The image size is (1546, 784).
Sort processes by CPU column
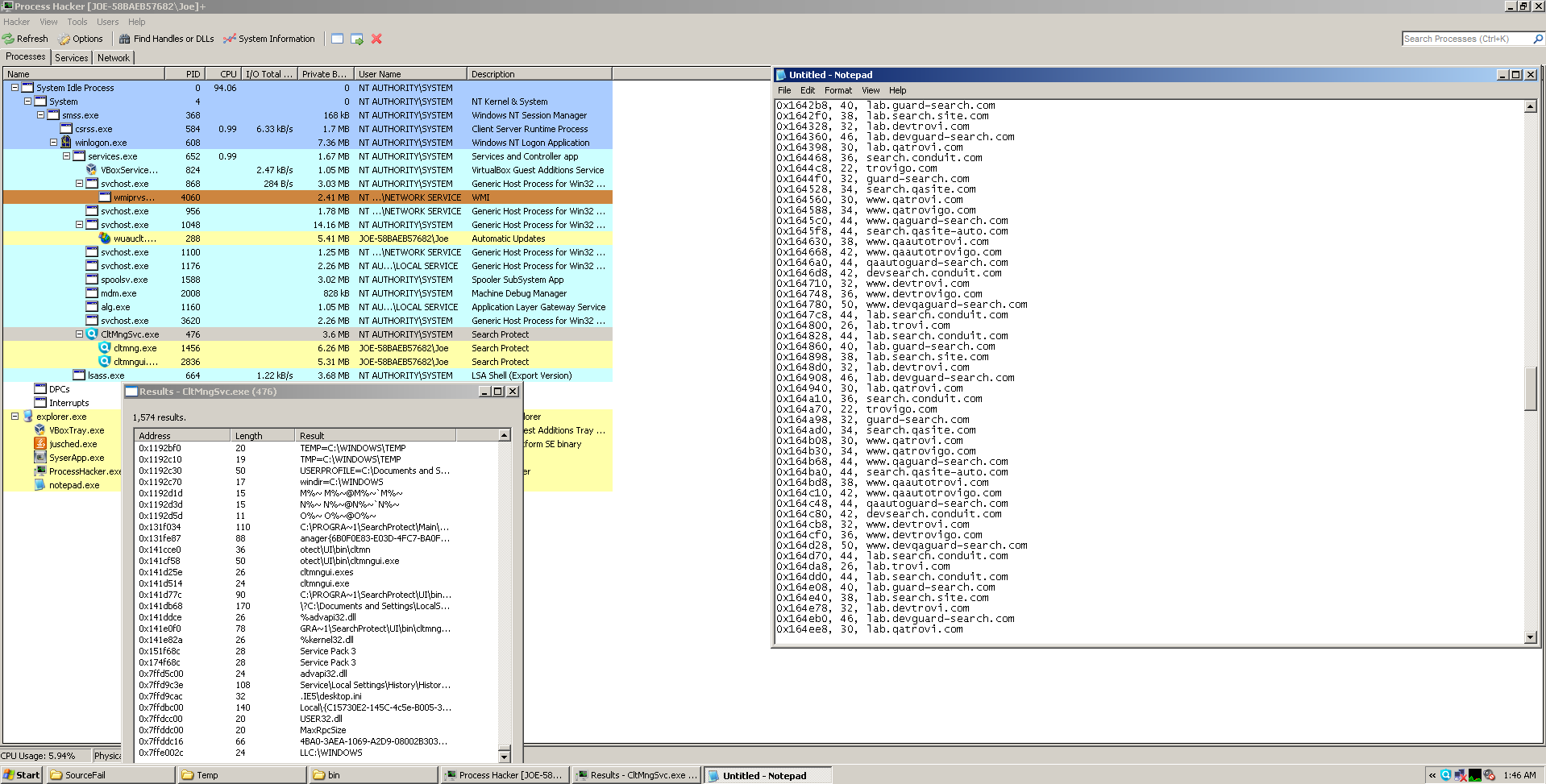tap(223, 74)
